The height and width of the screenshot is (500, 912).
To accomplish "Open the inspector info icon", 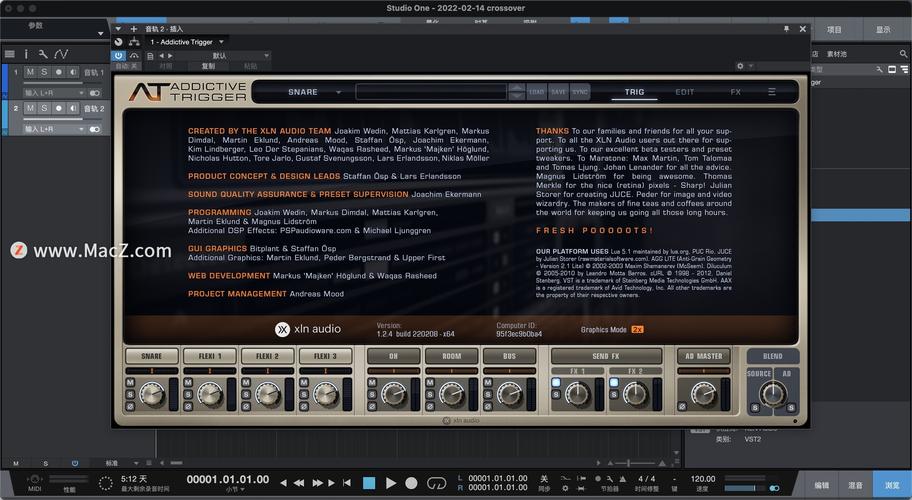I will [26, 54].
